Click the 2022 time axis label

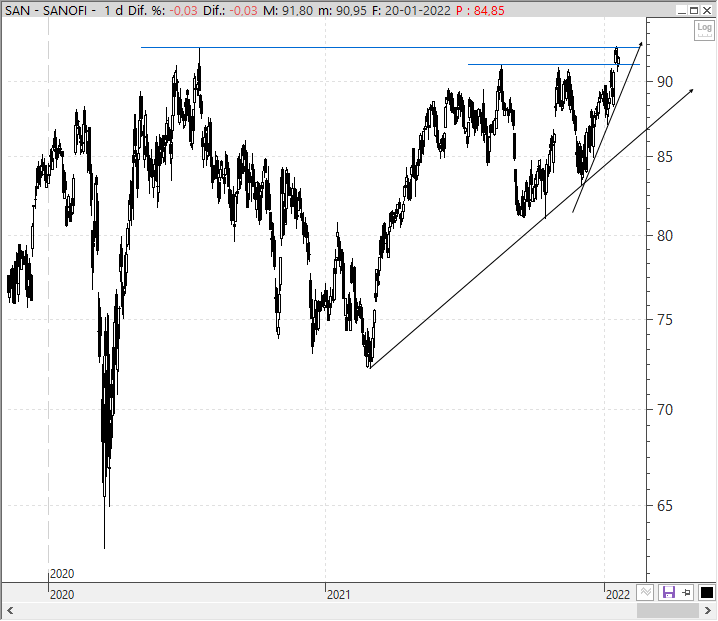[x=618, y=594]
